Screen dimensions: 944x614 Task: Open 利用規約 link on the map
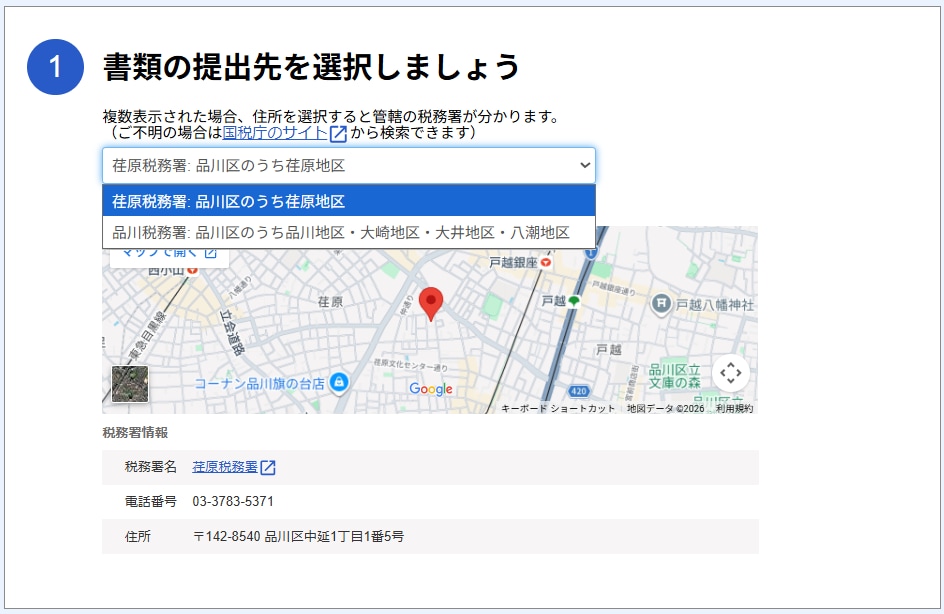tap(734, 408)
